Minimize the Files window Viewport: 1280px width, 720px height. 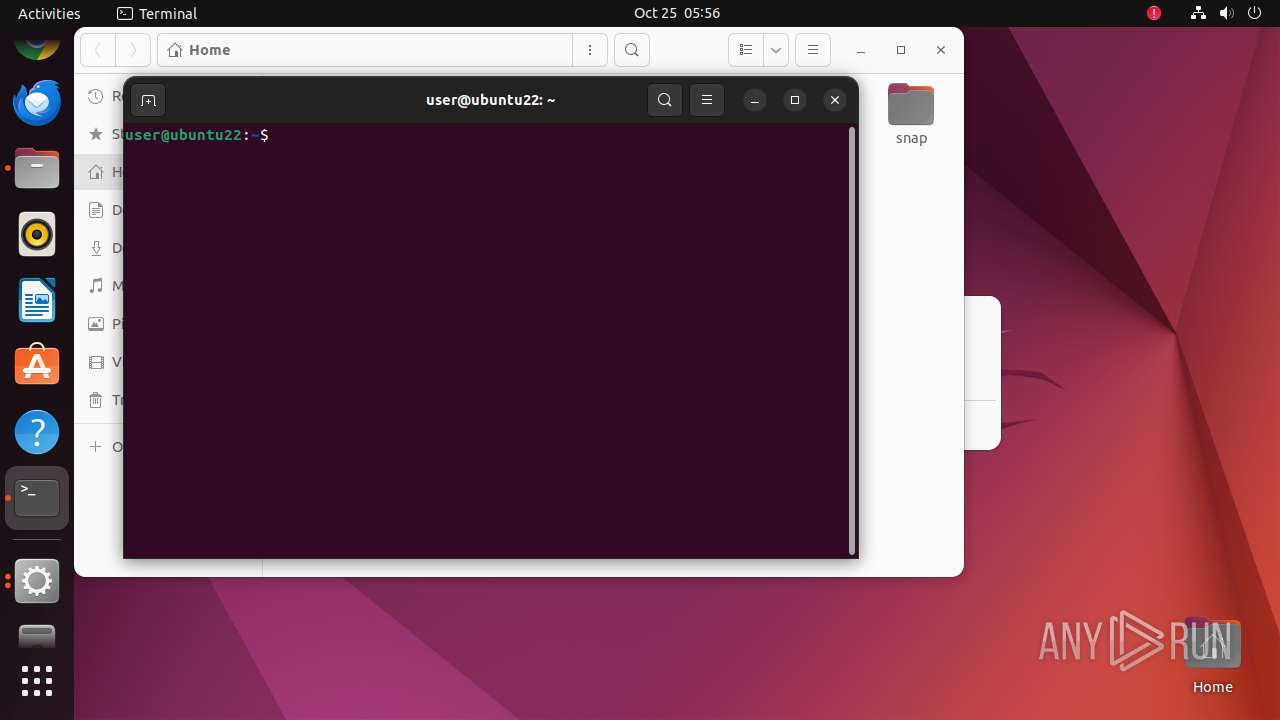click(x=861, y=50)
